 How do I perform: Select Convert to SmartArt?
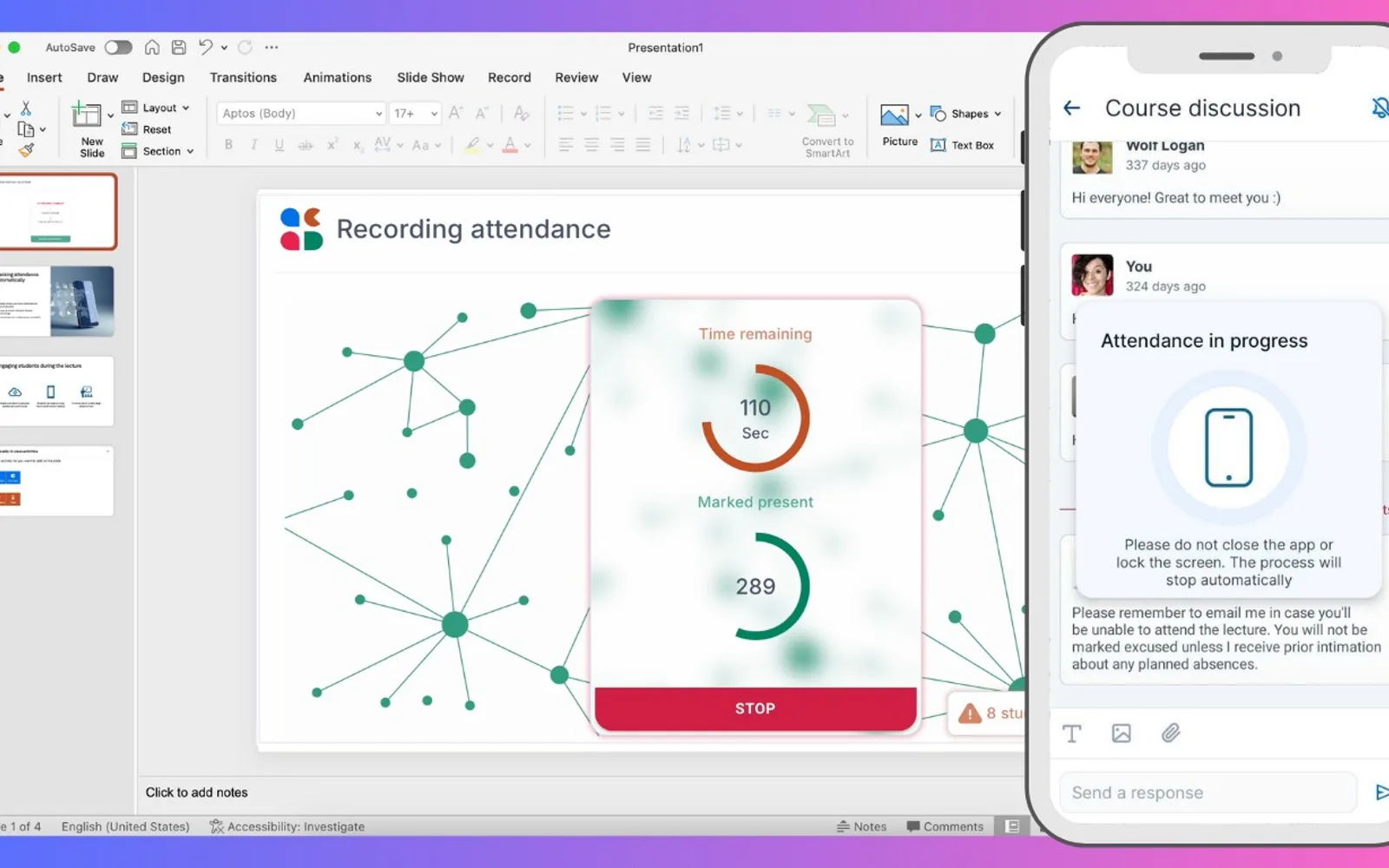827,131
